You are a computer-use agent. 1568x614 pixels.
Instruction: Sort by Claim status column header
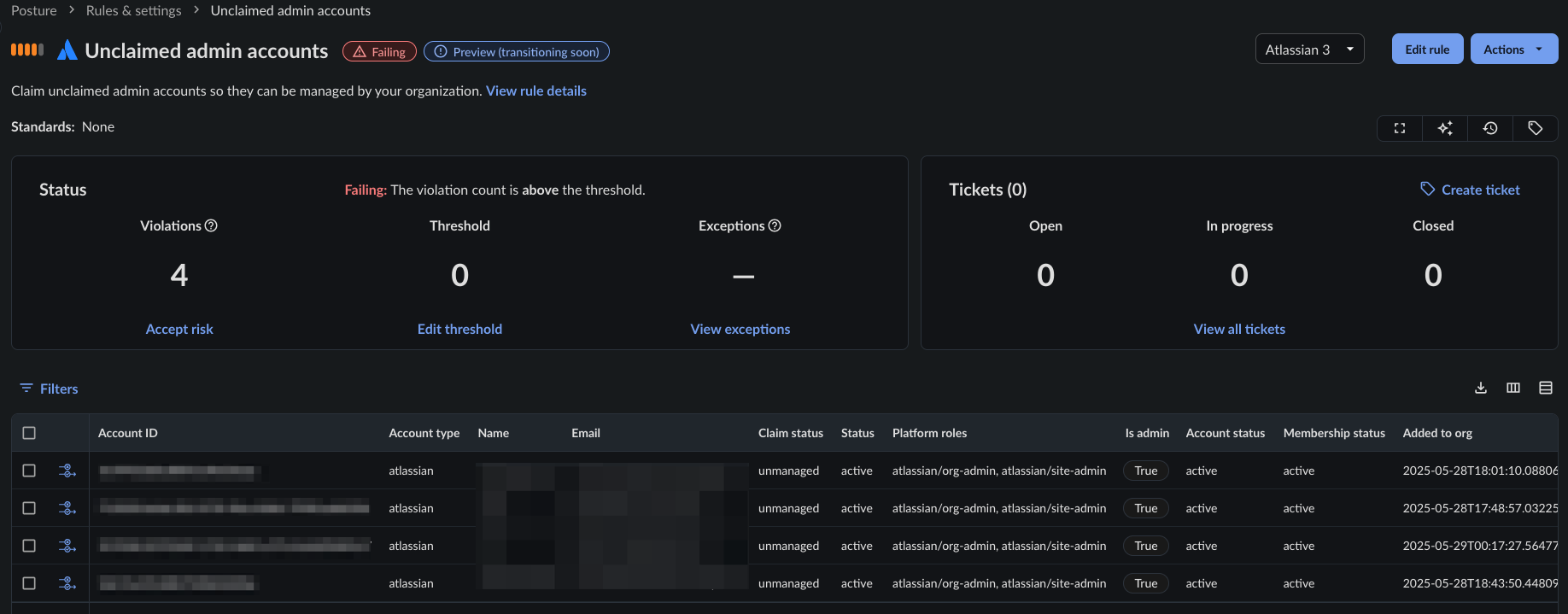(x=791, y=433)
